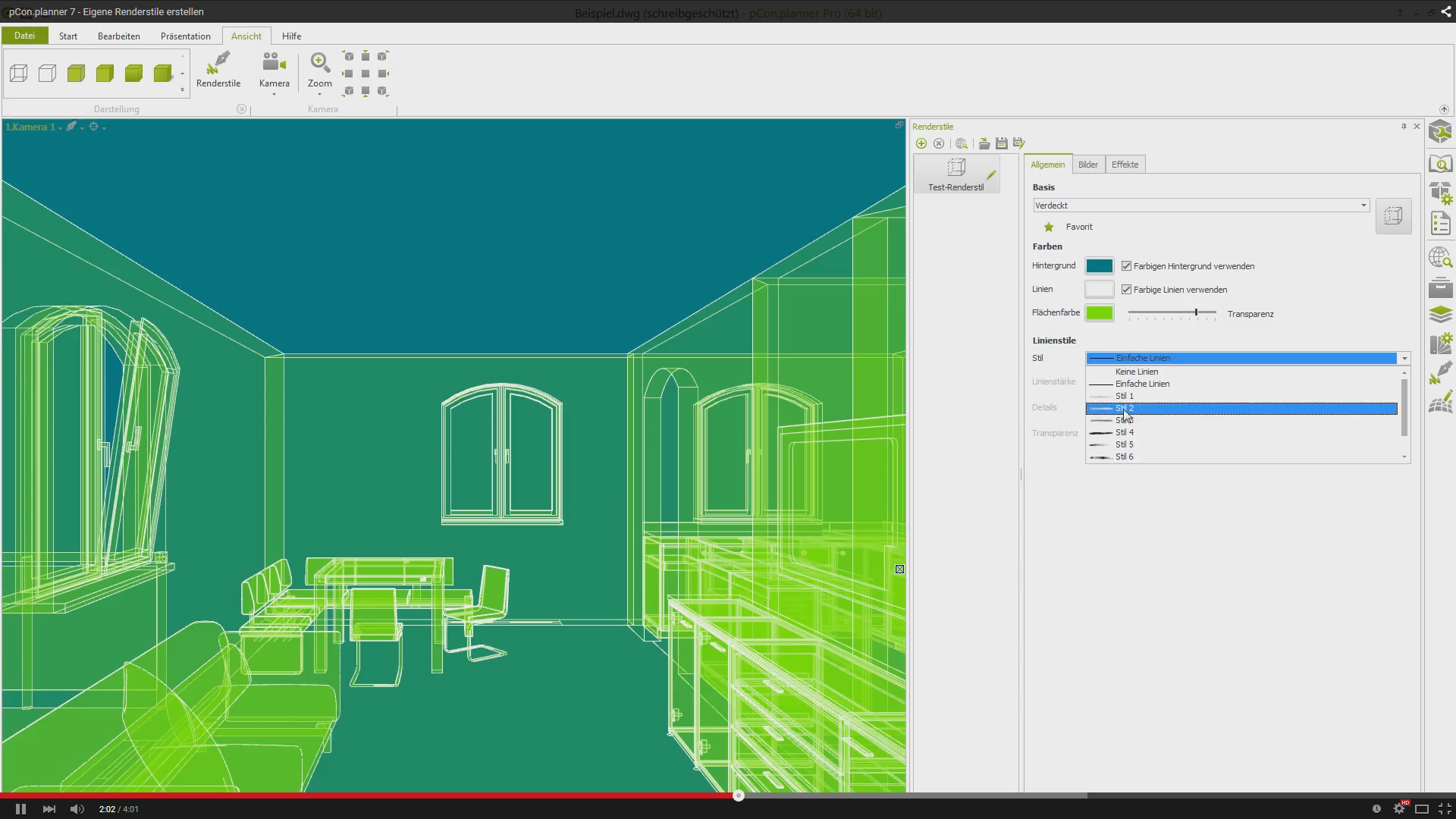Image resolution: width=1456 pixels, height=819 pixels.
Task: Add new render style with plus icon
Action: [921, 143]
